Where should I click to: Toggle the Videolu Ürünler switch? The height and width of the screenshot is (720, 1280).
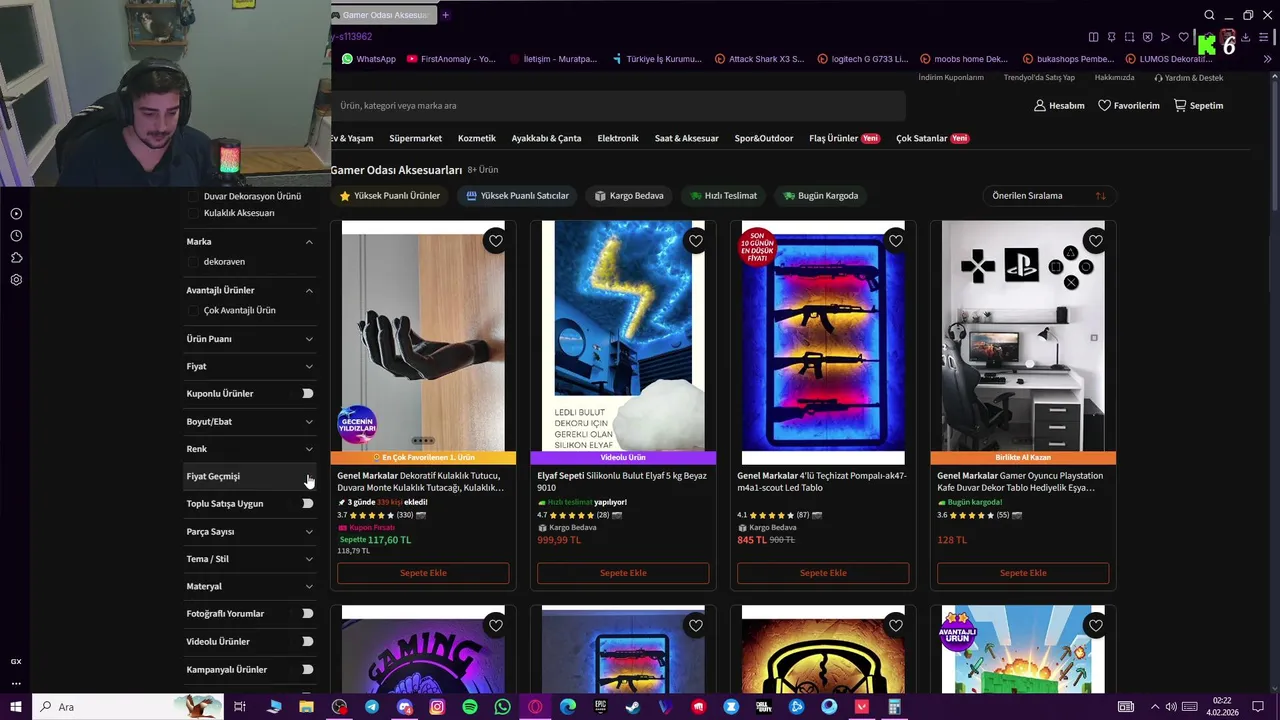point(308,642)
